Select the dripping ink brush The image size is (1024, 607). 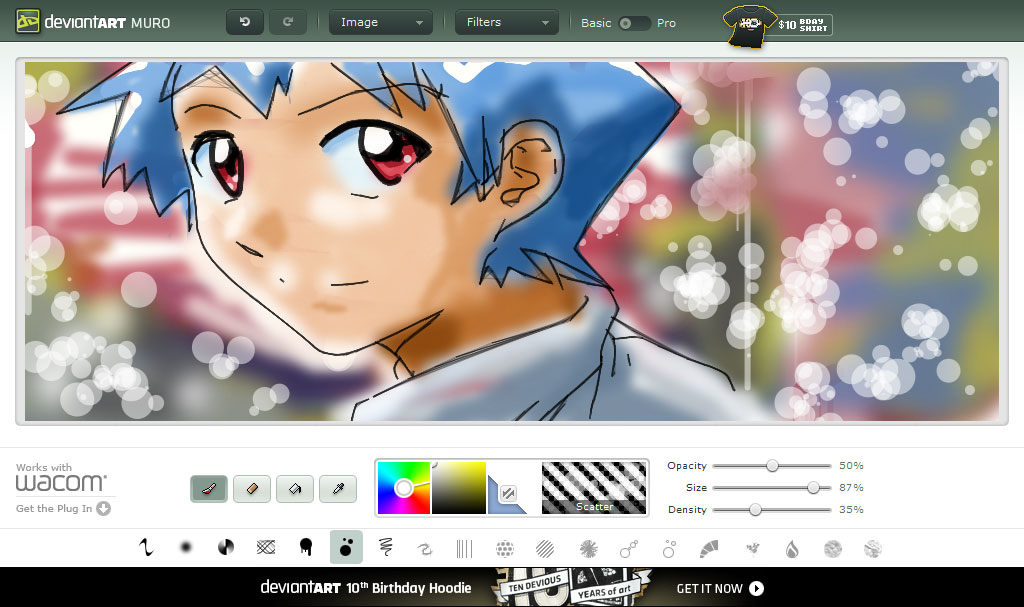306,548
